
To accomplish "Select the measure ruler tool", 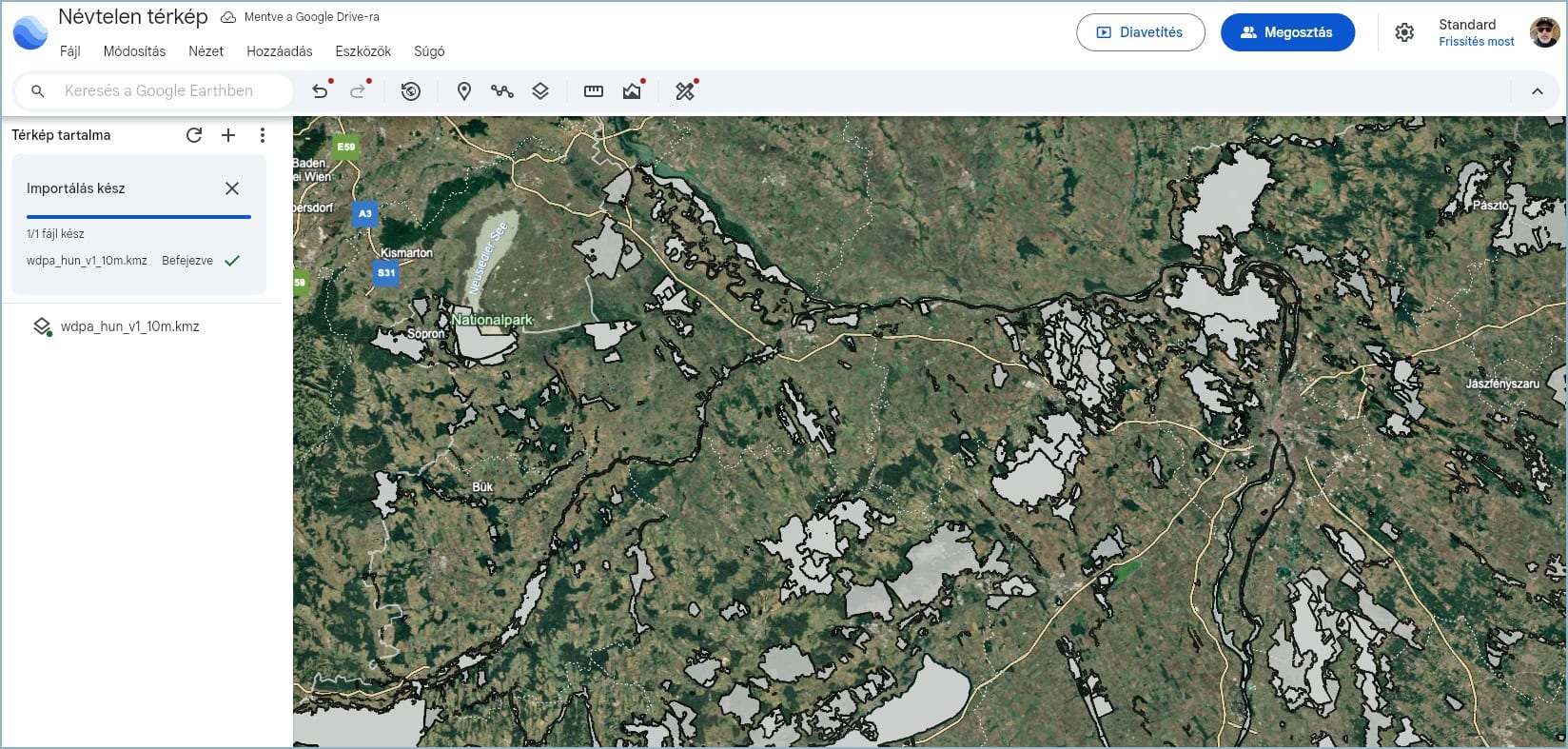I will tap(594, 91).
